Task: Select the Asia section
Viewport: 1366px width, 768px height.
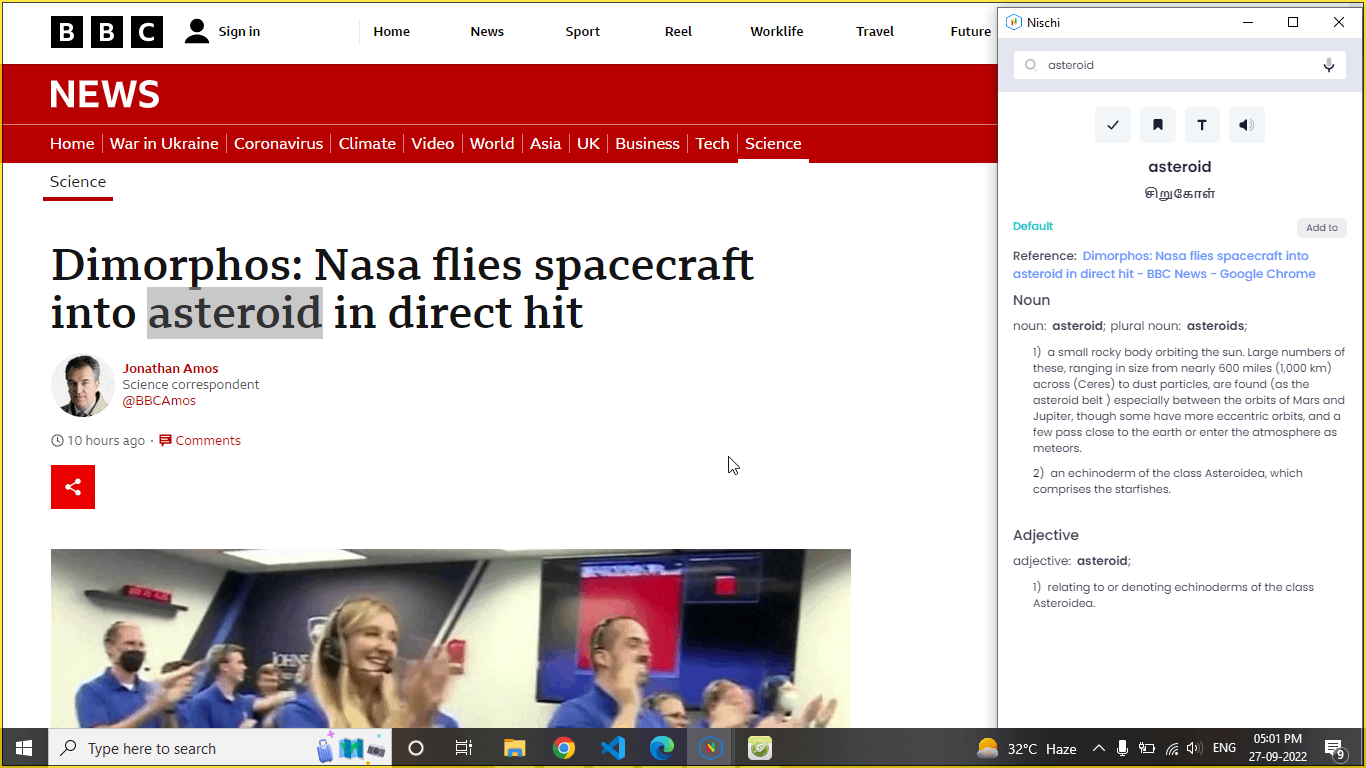Action: 545,144
